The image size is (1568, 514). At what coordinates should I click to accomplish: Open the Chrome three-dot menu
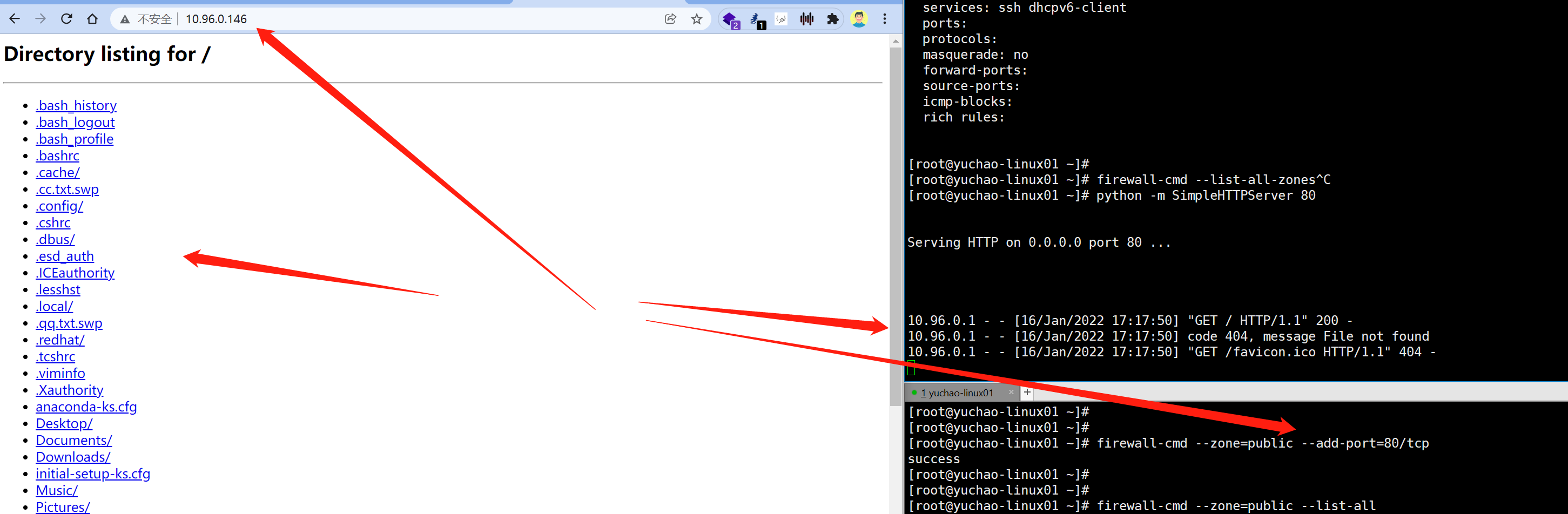(884, 19)
